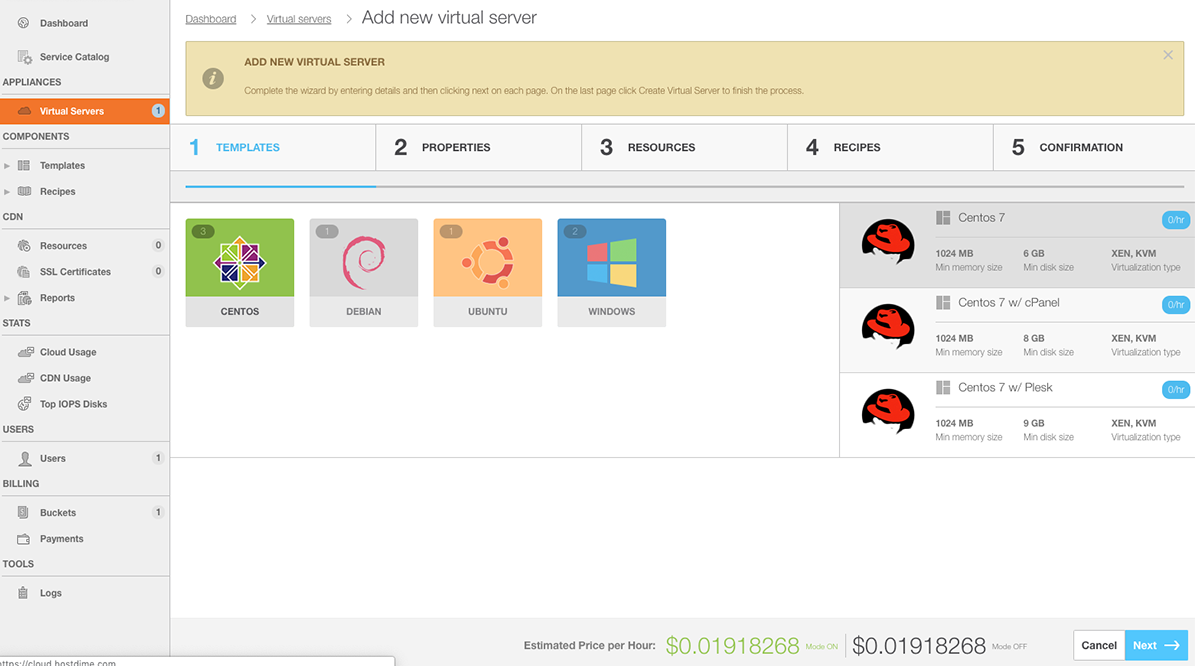The height and width of the screenshot is (666, 1198).
Task: Click the SSL Certificates icon
Action: [x=24, y=272]
